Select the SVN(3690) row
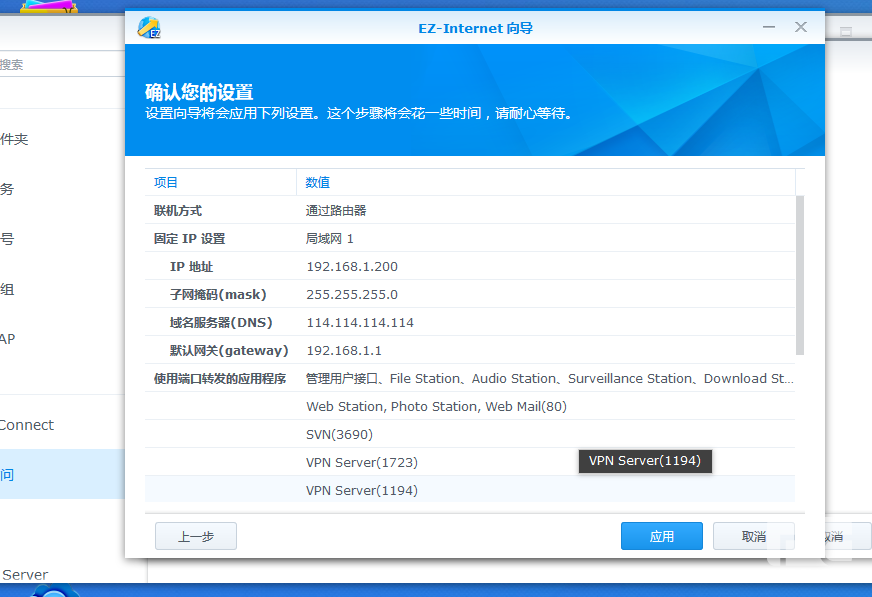The height and width of the screenshot is (597, 872). coord(470,434)
